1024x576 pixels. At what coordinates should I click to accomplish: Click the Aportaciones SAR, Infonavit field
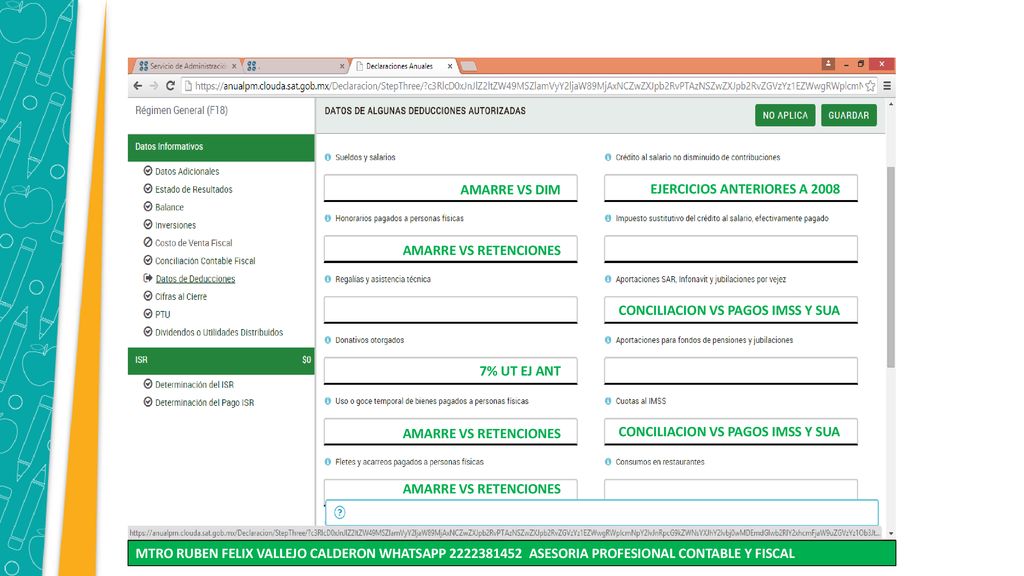pos(731,310)
